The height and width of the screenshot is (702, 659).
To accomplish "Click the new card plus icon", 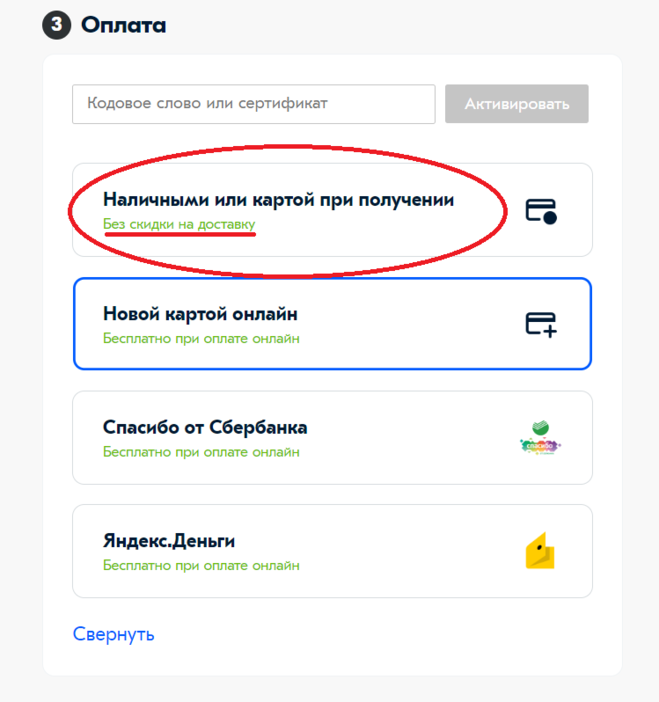I will [541, 325].
